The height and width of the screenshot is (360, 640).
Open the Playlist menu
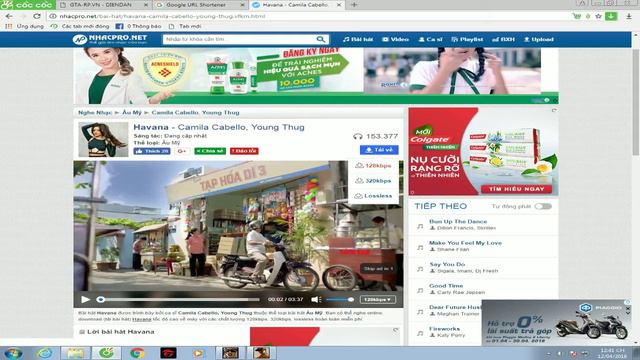coord(467,39)
